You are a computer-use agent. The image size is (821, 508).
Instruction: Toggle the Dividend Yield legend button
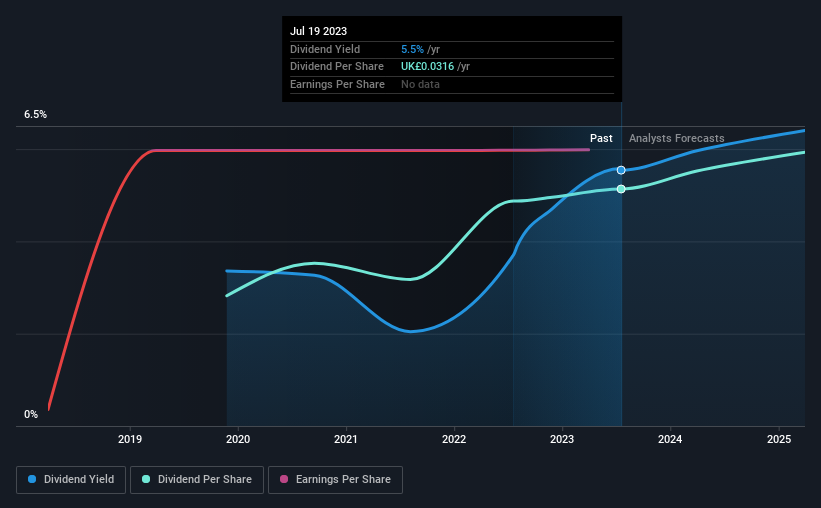[71, 480]
